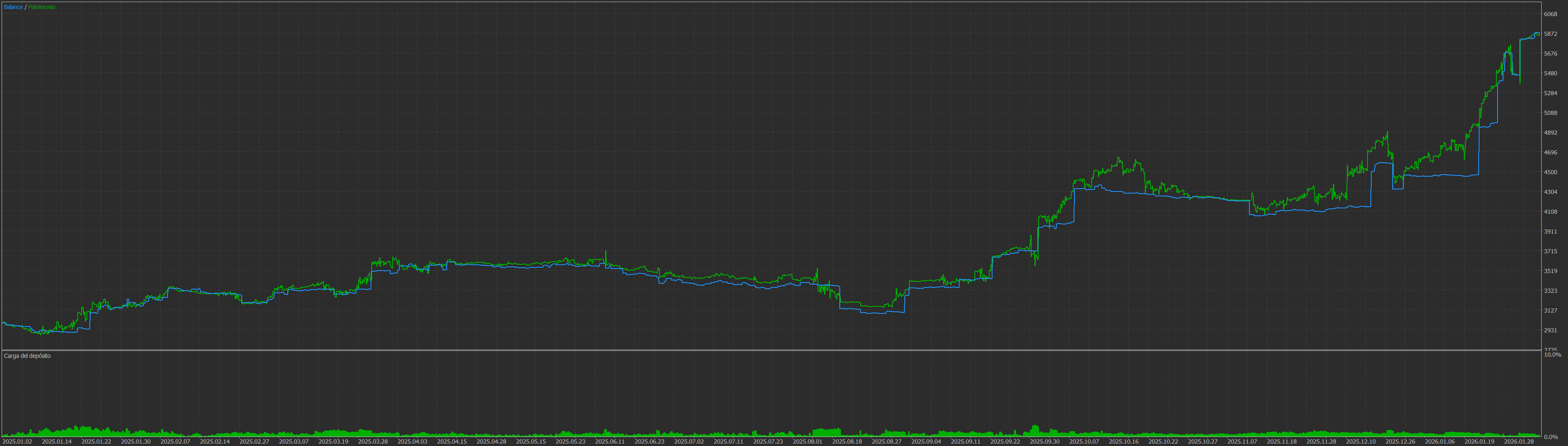The image size is (1568, 446).
Task: Click the 2026.01.28 date label
Action: tap(1519, 442)
